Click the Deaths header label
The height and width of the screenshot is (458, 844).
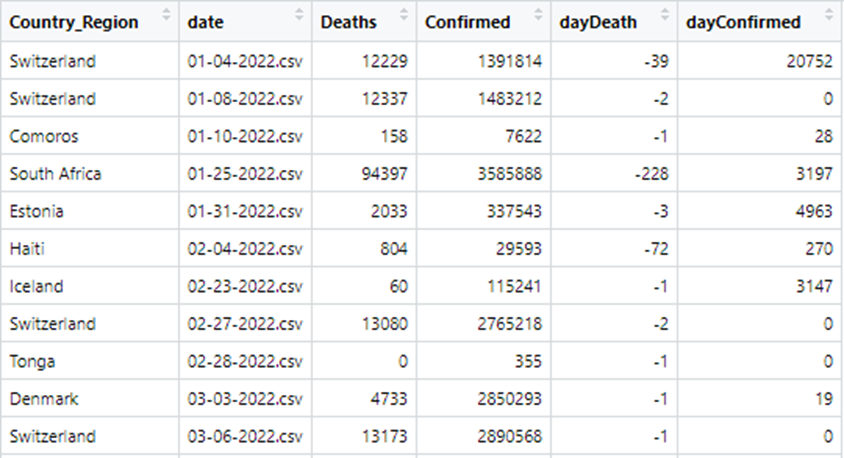[348, 22]
